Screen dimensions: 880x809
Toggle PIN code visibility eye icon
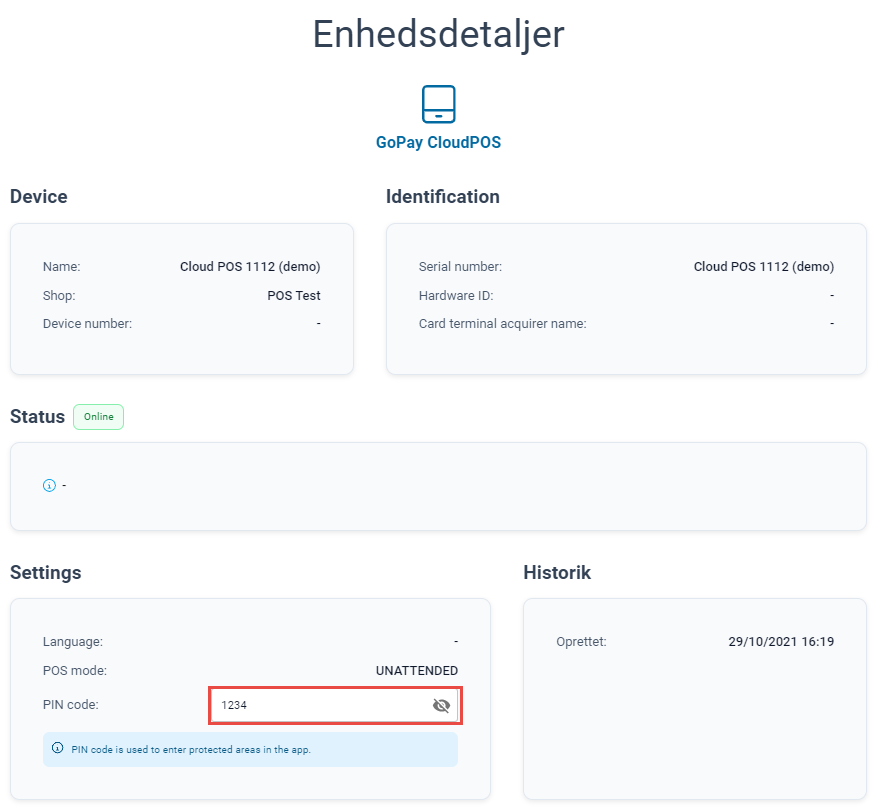coord(441,705)
